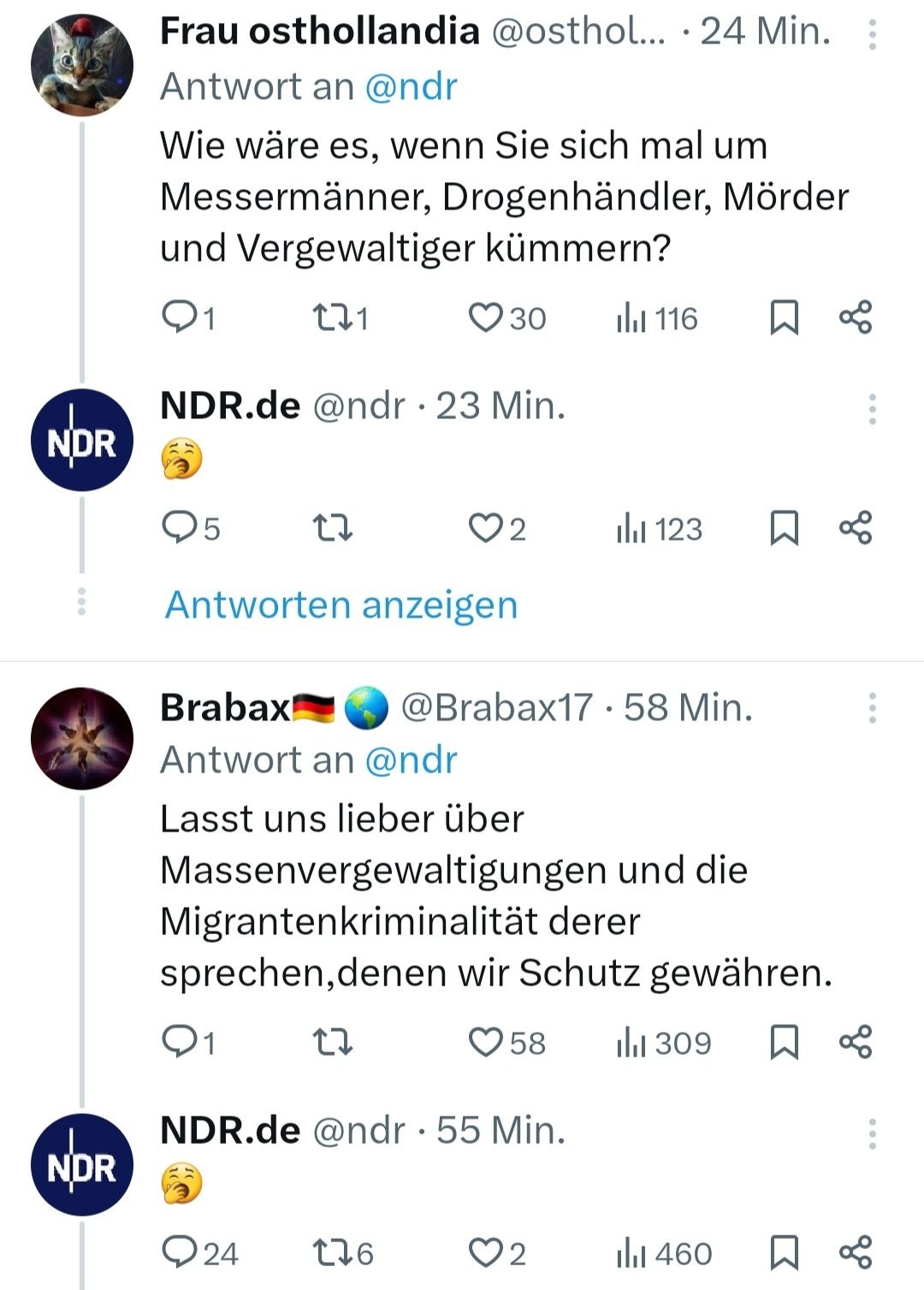Screen dimensions: 924x1290
Task: Open more options on NDR's 23 Min. reply
Action: coord(872,410)
